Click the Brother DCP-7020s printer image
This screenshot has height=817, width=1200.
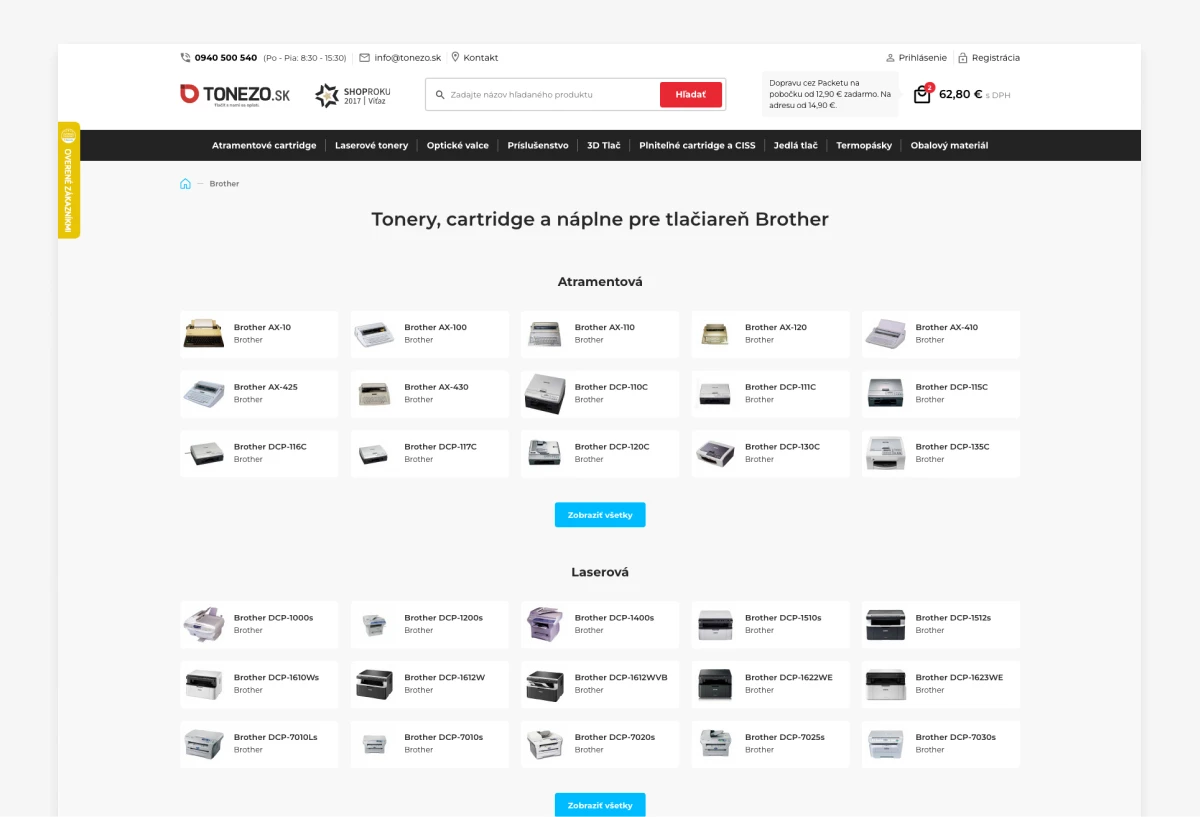pos(545,744)
